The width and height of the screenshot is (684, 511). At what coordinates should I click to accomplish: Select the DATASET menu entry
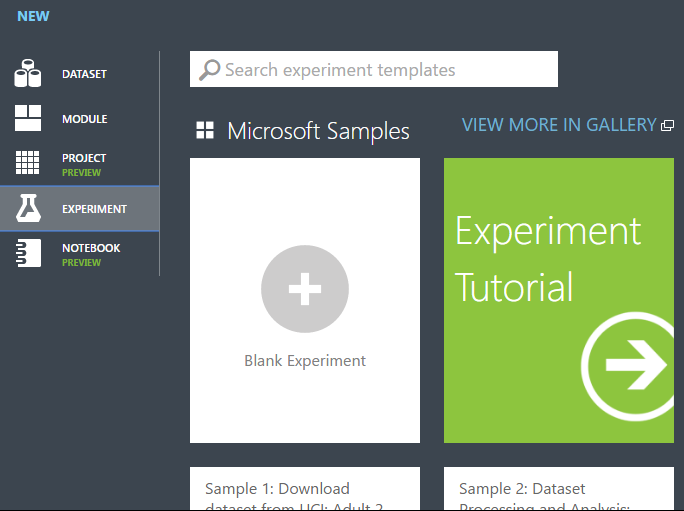[x=80, y=73]
